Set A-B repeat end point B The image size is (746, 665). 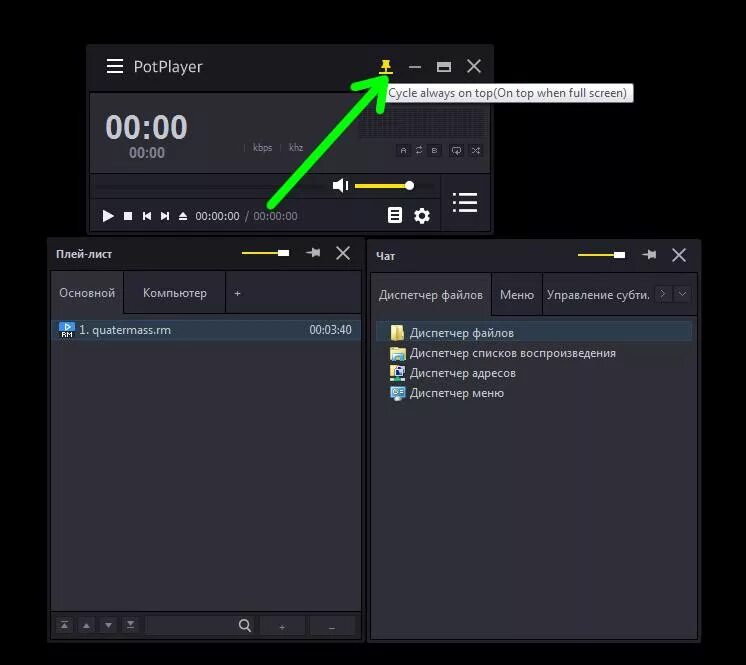pos(434,151)
